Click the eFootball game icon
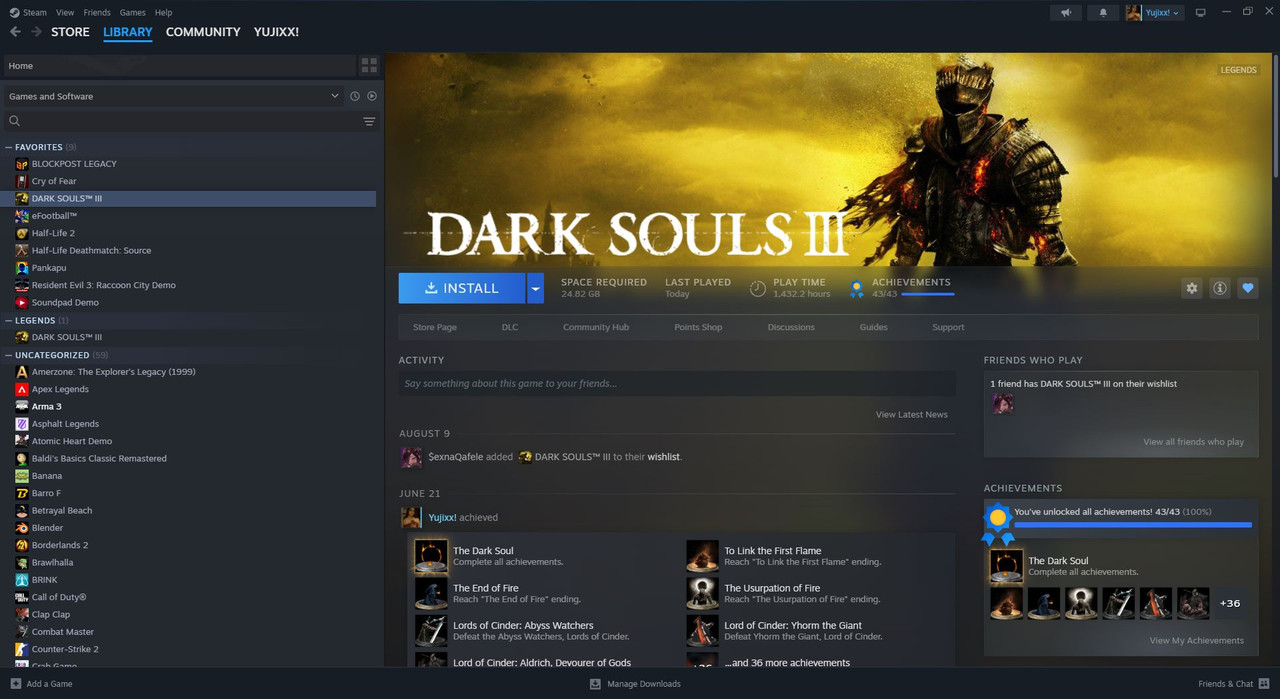The image size is (1280, 699). point(22,216)
